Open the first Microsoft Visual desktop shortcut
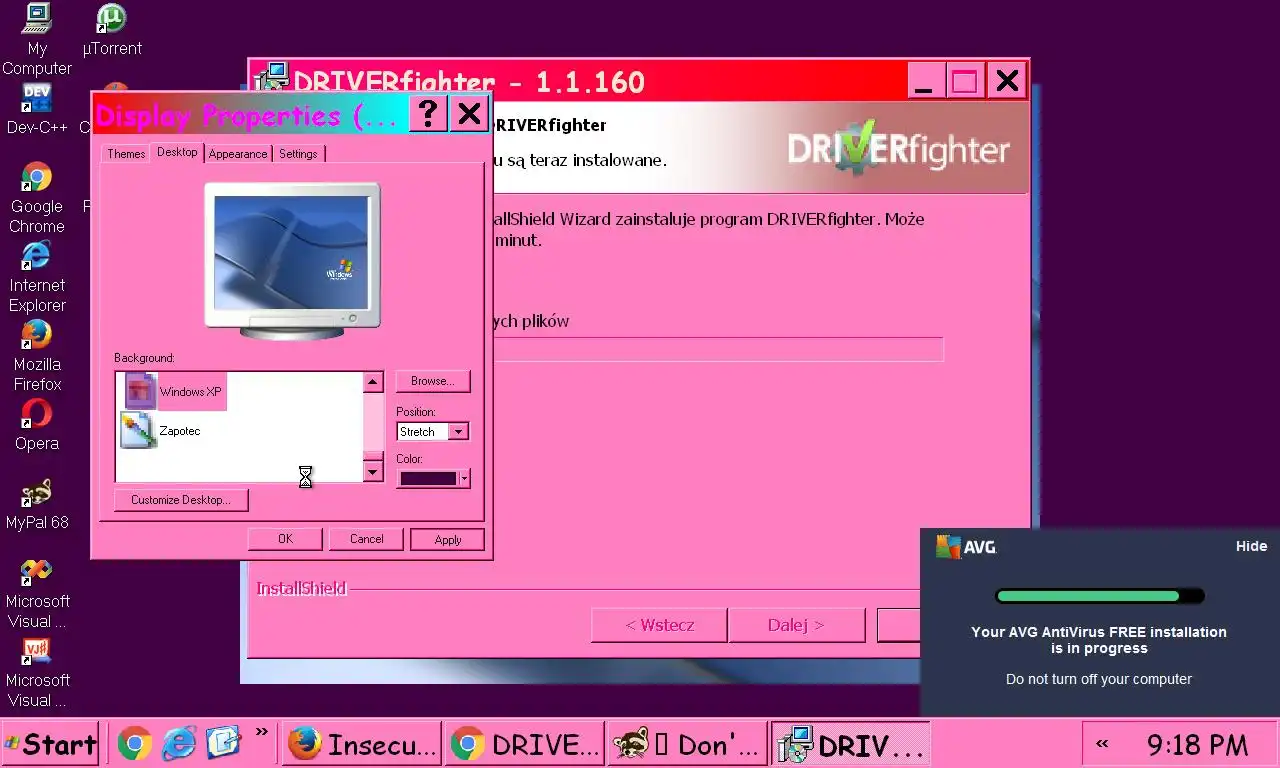This screenshot has height=768, width=1280. pos(37,592)
